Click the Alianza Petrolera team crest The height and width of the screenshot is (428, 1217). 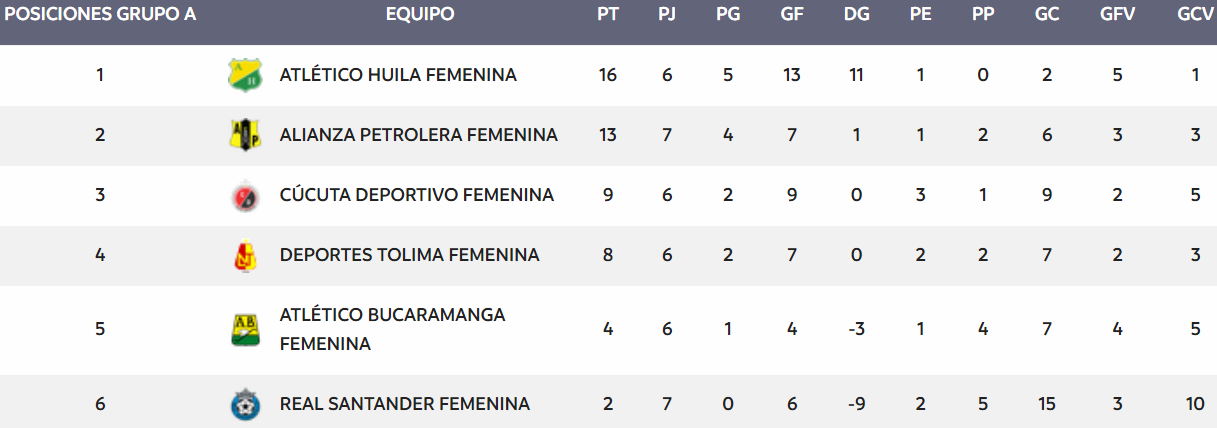pyautogui.click(x=245, y=135)
